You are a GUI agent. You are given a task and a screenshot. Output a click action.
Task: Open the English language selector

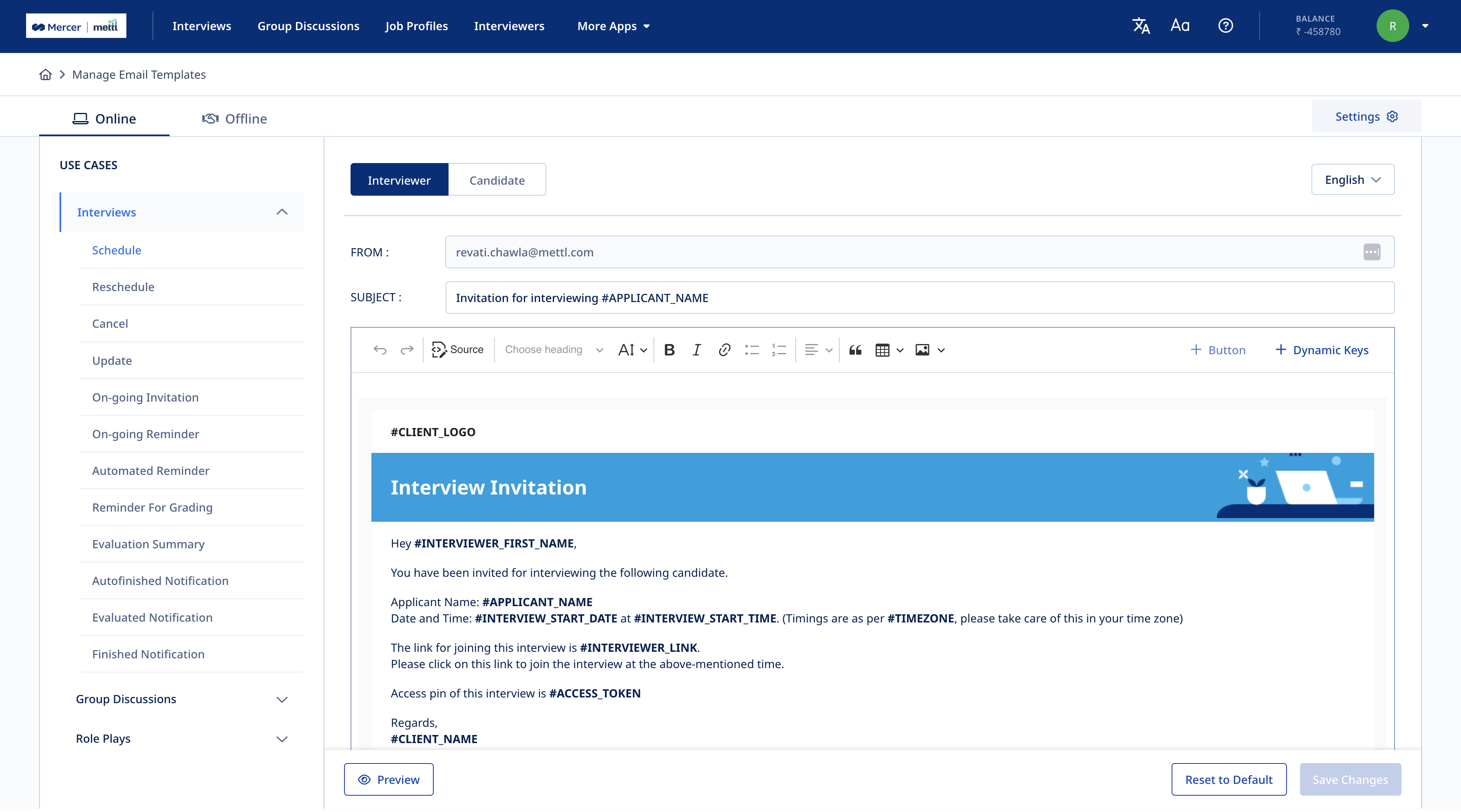(1353, 179)
